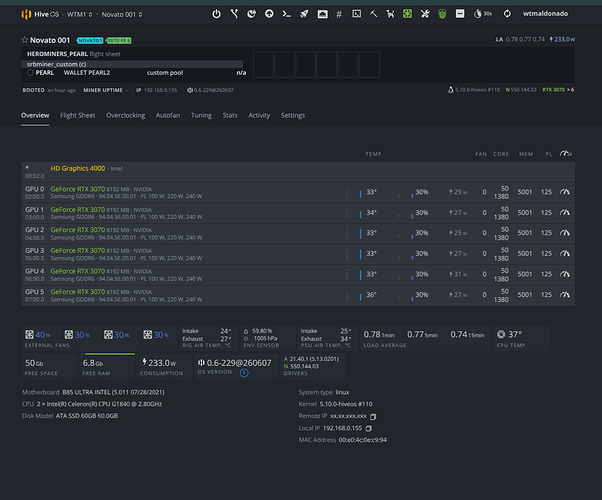The height and width of the screenshot is (500, 602).
Task: Click the network fork icon in toolbar
Action: click(234, 14)
